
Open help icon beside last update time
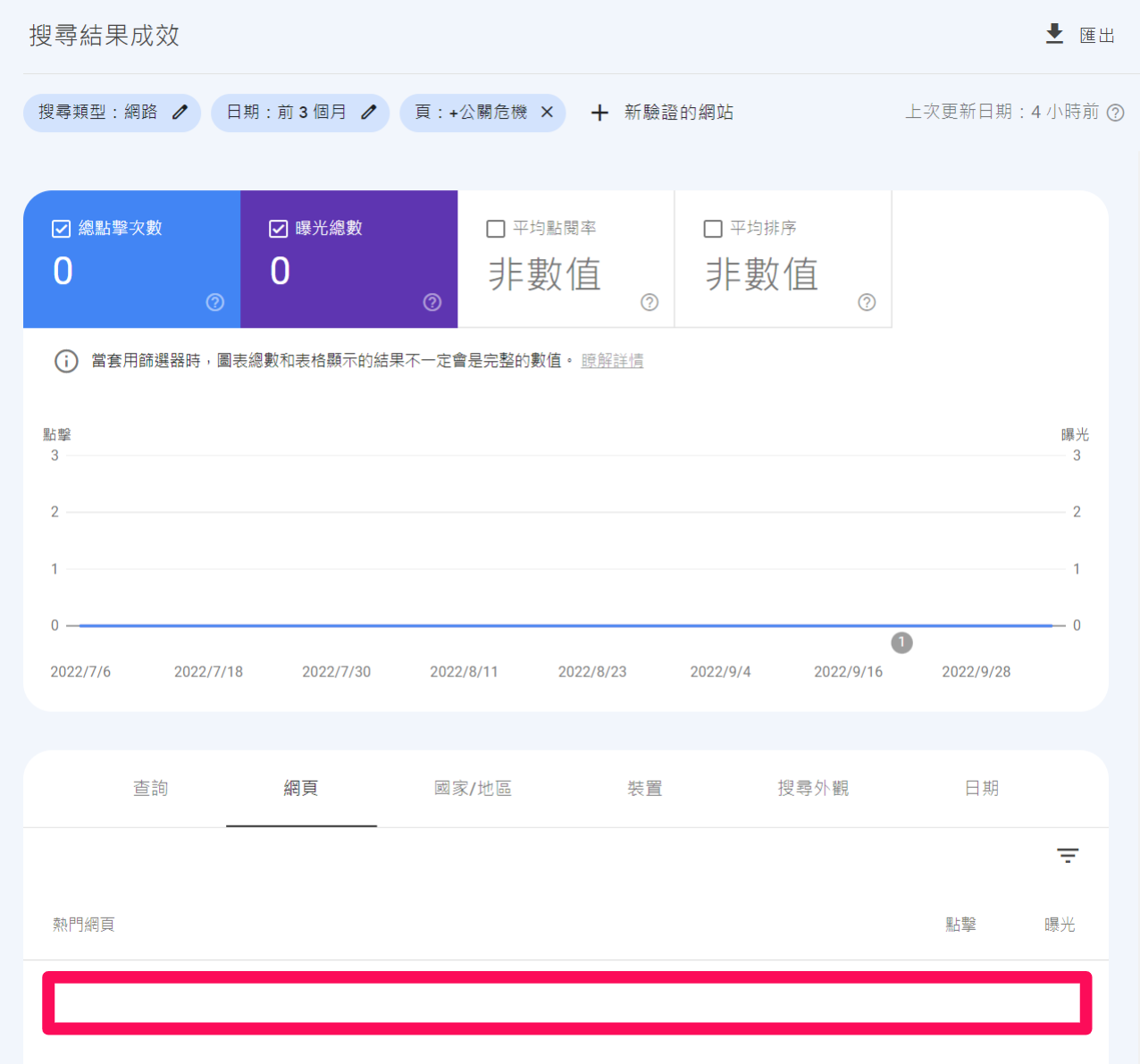1115,113
